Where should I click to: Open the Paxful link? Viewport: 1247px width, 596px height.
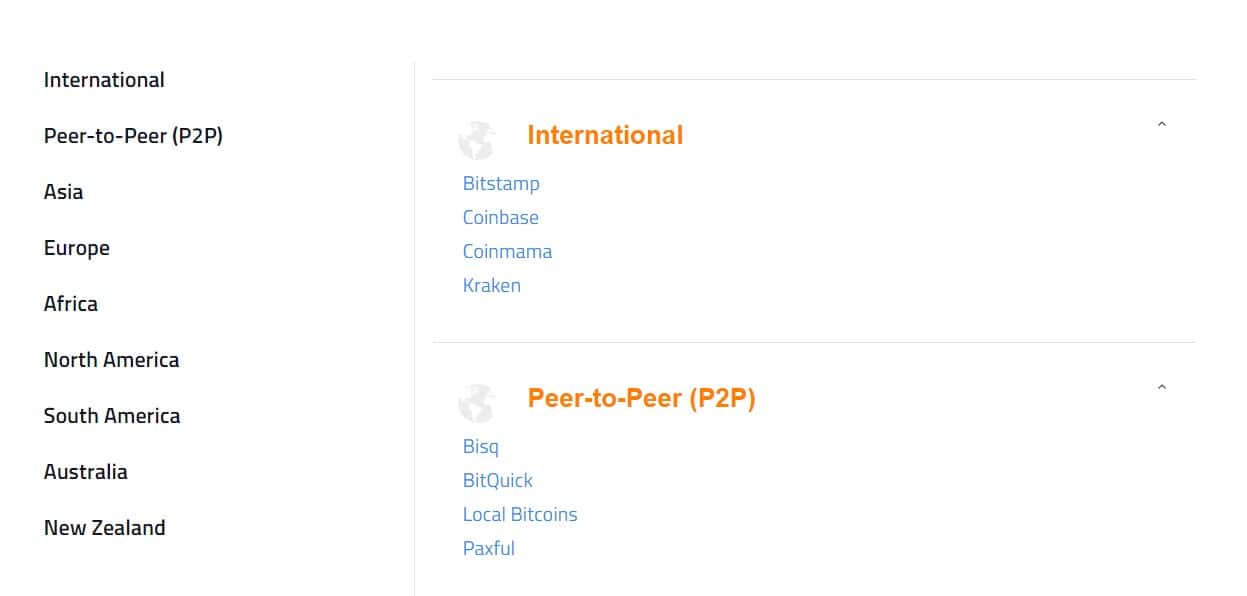pos(489,549)
